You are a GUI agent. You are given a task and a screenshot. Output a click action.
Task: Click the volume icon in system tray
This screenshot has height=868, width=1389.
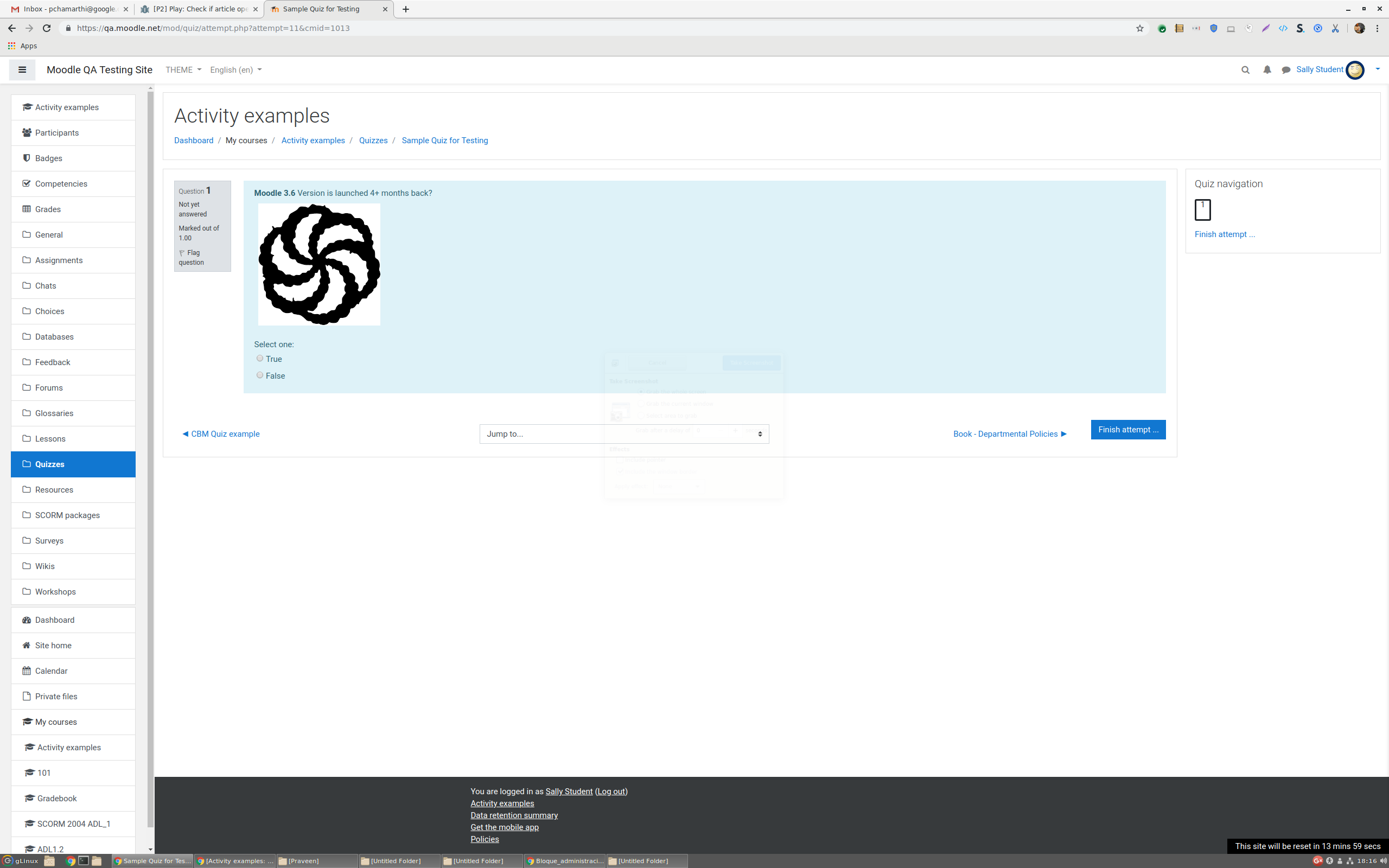(1382, 860)
